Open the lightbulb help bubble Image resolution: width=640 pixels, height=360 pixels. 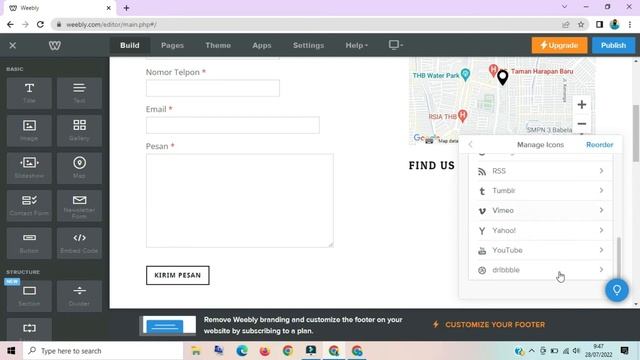tap(617, 290)
